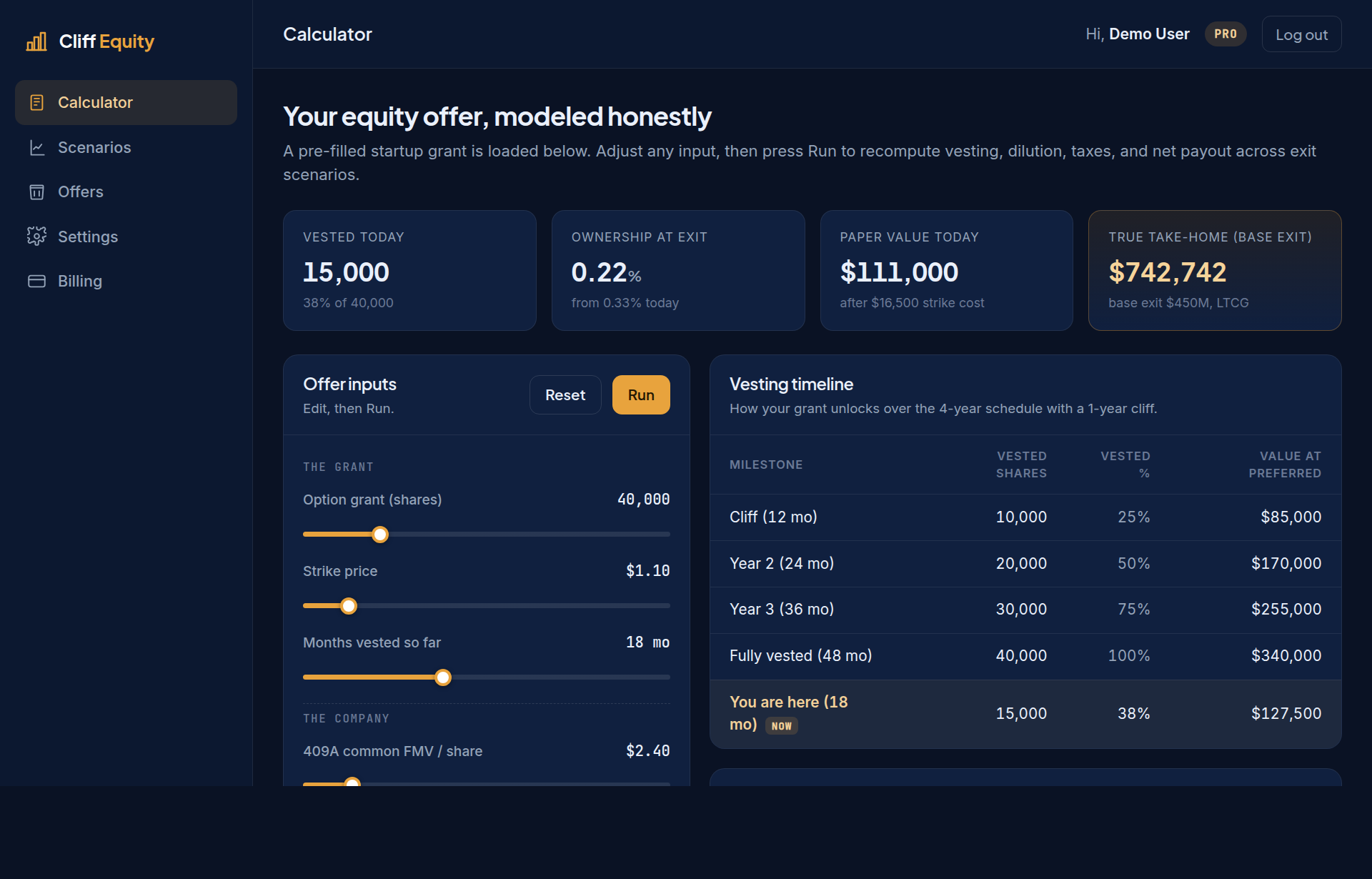The height and width of the screenshot is (879, 1372).
Task: Select the True Take-Home card
Action: click(1215, 270)
